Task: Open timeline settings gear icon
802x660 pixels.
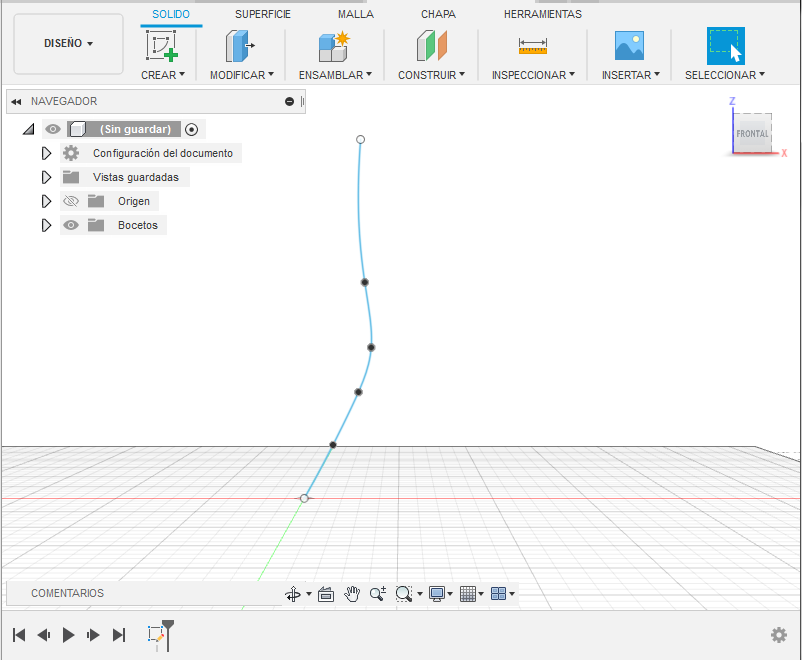Action: pos(778,635)
